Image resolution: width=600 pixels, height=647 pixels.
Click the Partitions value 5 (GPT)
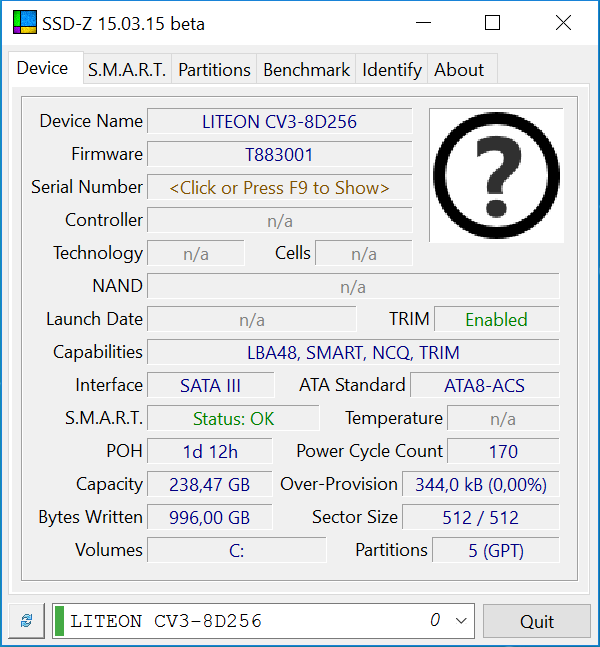[x=496, y=550]
